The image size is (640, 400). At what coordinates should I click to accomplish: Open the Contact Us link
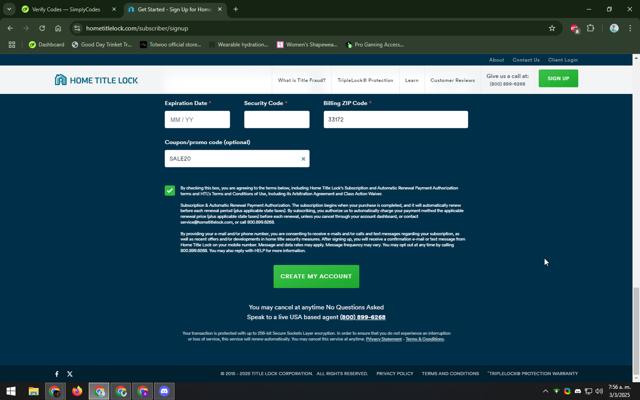coord(526,60)
